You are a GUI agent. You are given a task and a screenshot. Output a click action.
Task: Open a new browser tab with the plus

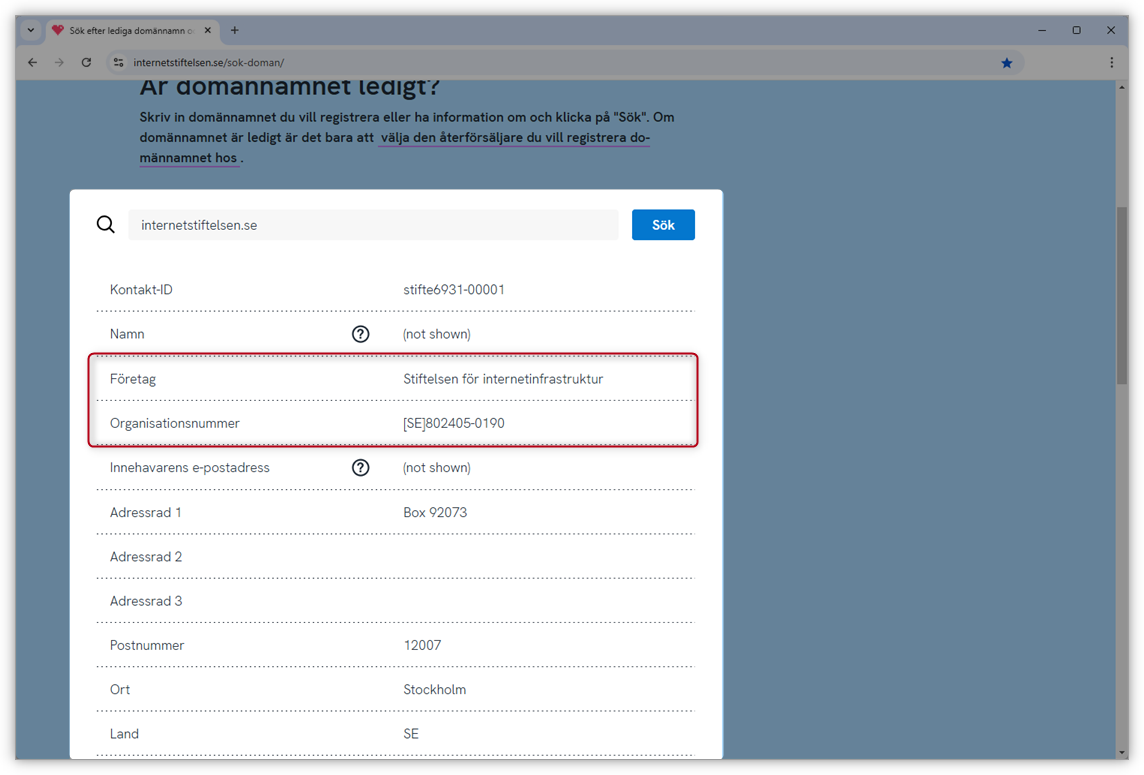(x=234, y=30)
